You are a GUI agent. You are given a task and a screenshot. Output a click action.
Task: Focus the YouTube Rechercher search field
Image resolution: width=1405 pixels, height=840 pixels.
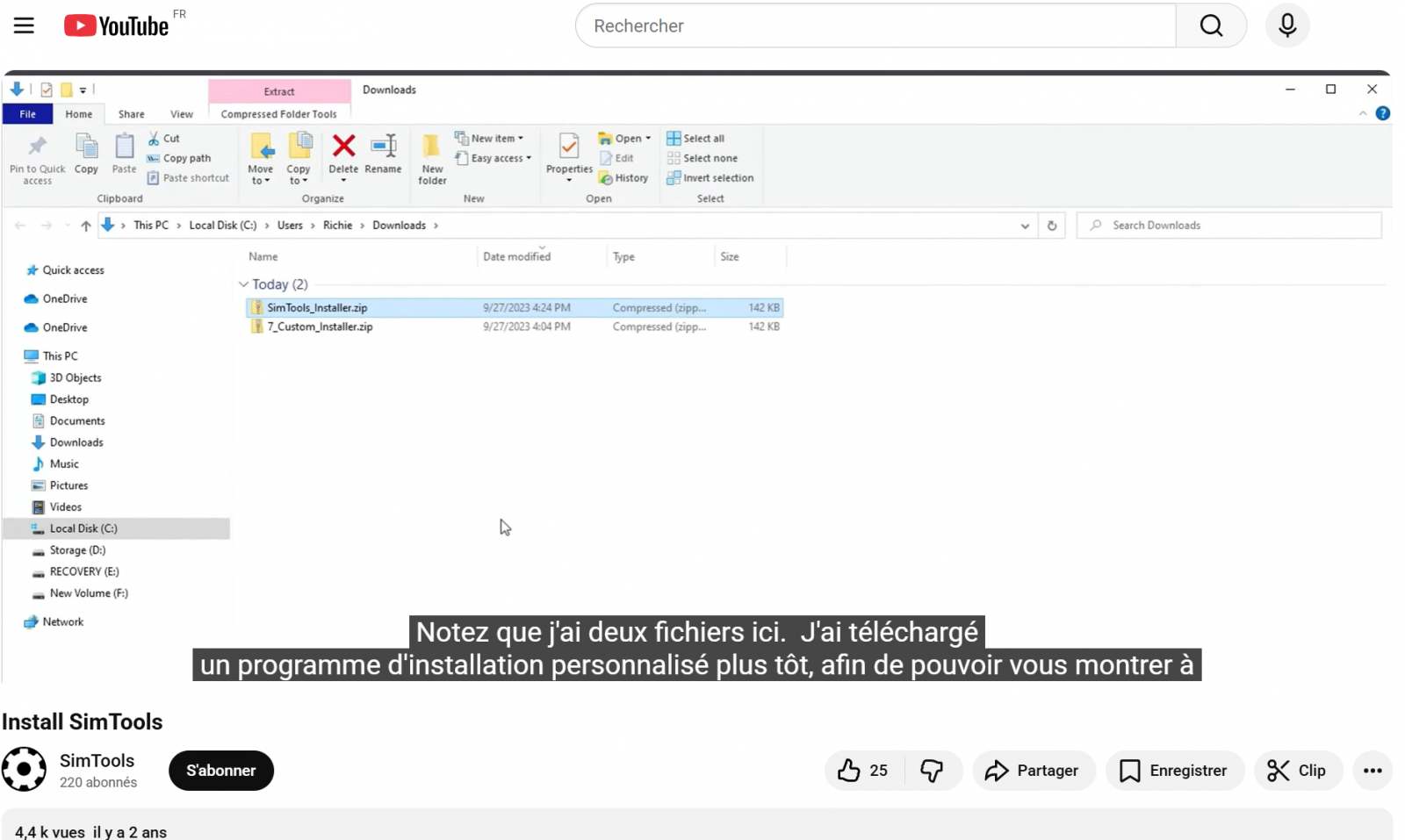875,25
